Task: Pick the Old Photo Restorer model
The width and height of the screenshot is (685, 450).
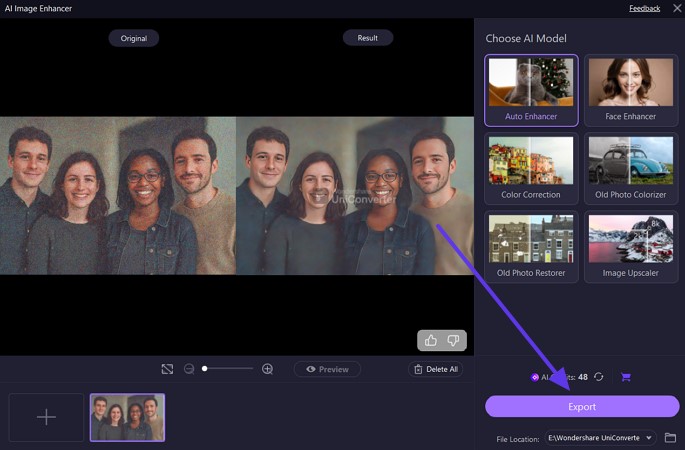Action: 531,247
